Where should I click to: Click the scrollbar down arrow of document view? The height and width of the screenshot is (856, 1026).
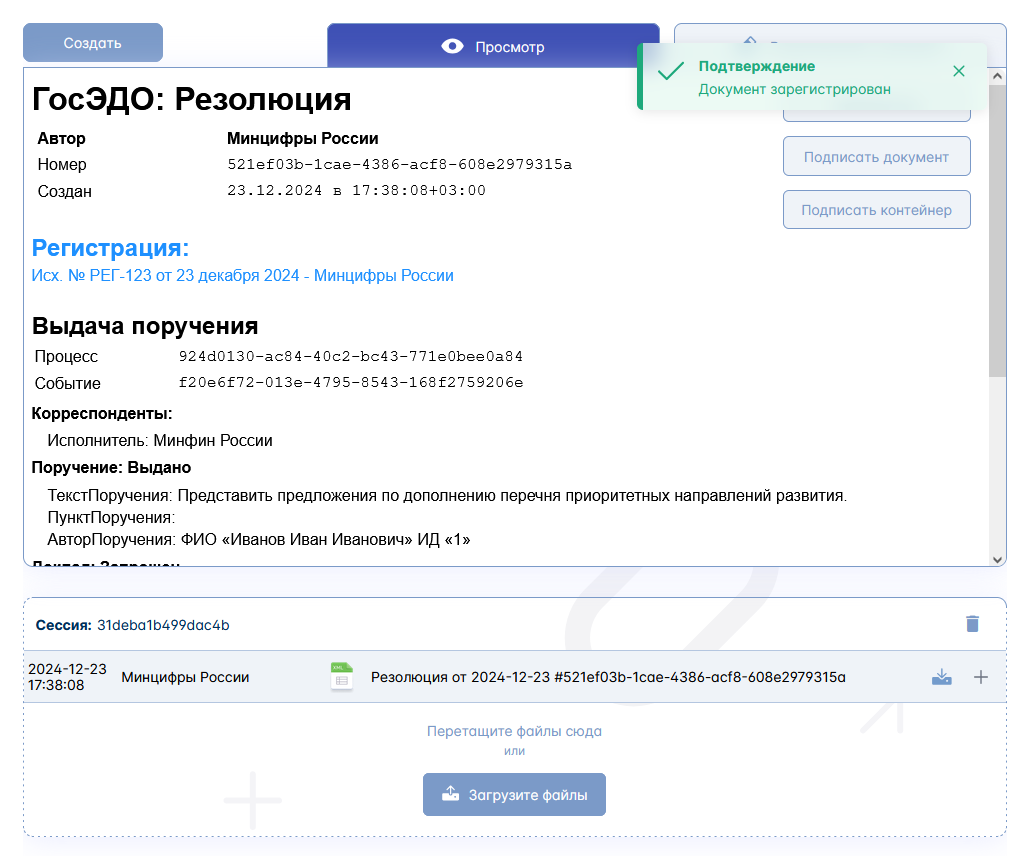point(997,560)
